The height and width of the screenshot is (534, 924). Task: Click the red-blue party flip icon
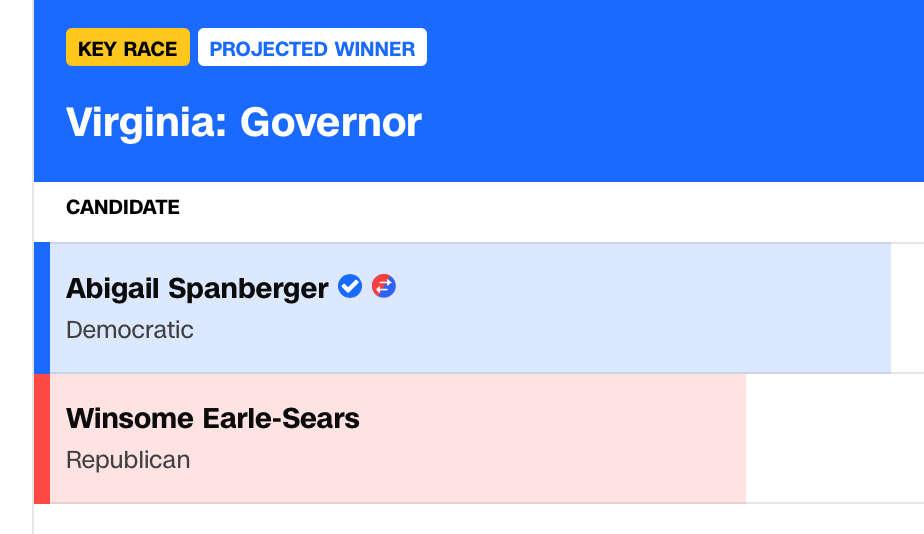click(x=384, y=287)
